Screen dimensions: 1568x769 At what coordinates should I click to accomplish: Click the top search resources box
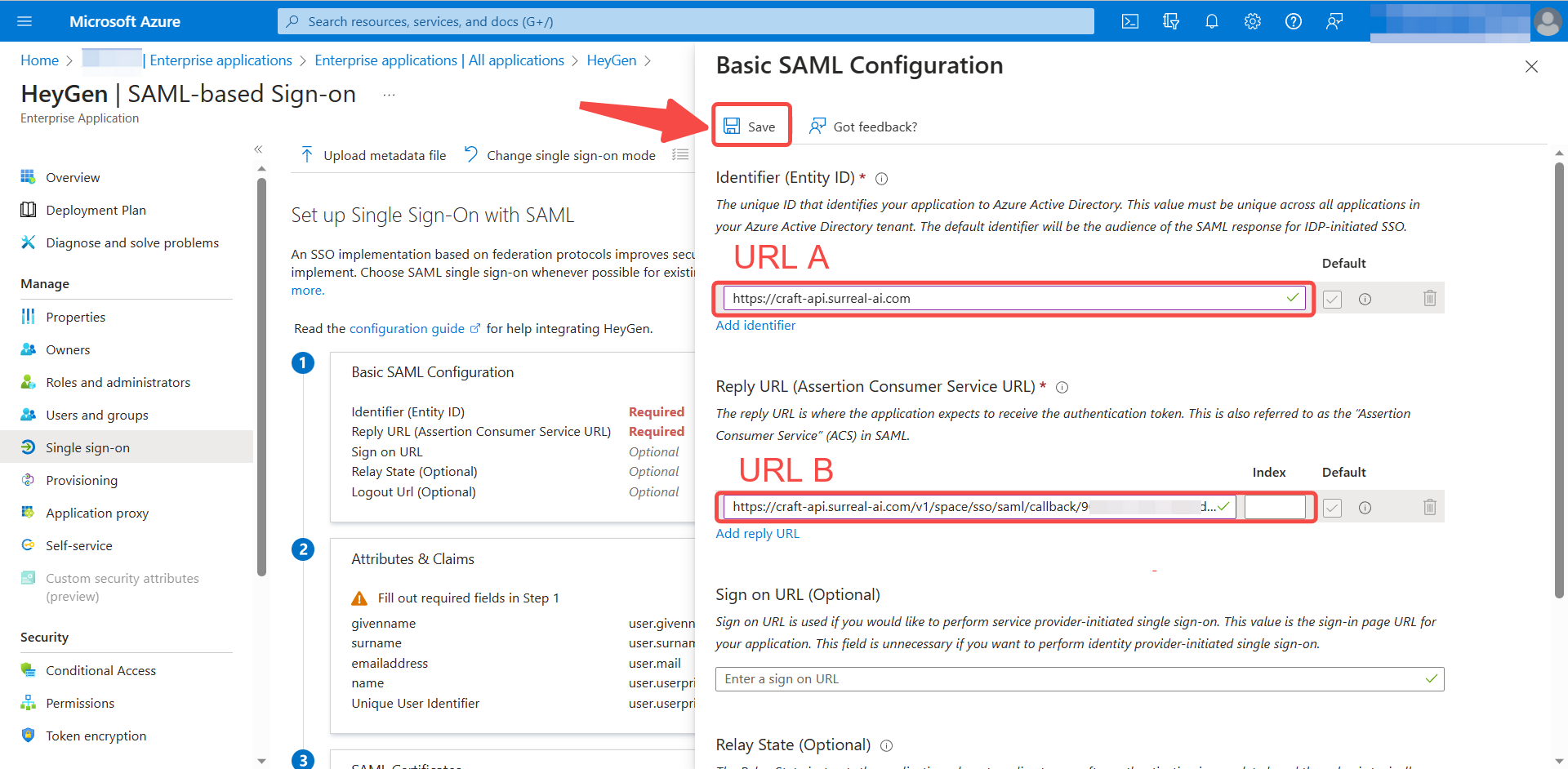(x=686, y=21)
